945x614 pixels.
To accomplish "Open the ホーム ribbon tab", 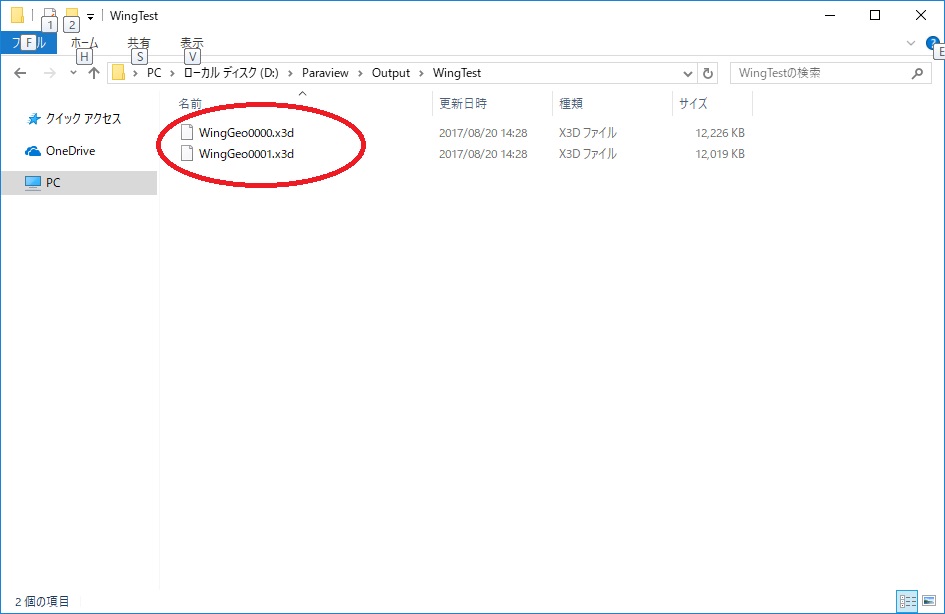I will (84, 43).
